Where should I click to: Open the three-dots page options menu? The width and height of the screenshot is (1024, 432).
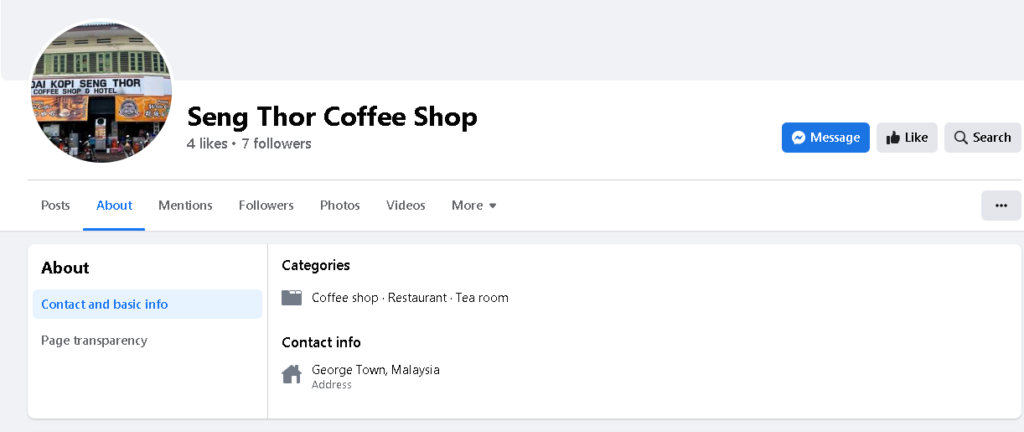click(1001, 206)
